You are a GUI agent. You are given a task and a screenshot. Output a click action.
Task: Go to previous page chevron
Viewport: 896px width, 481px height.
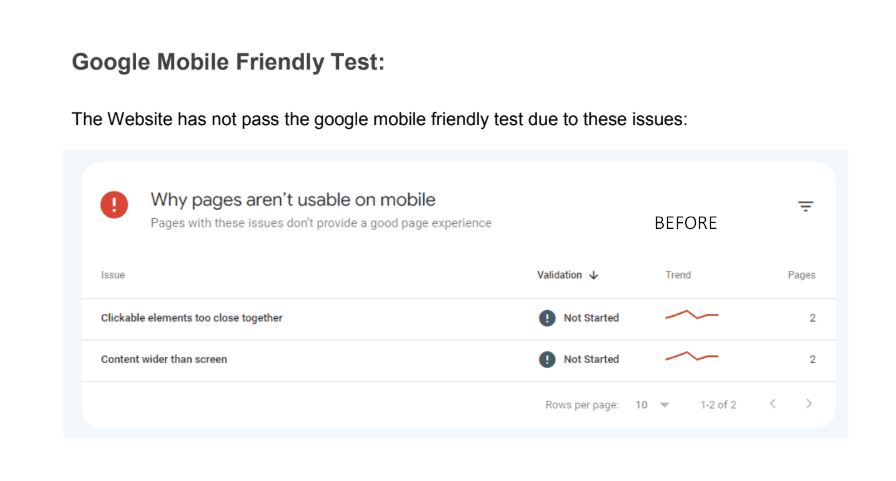(773, 404)
